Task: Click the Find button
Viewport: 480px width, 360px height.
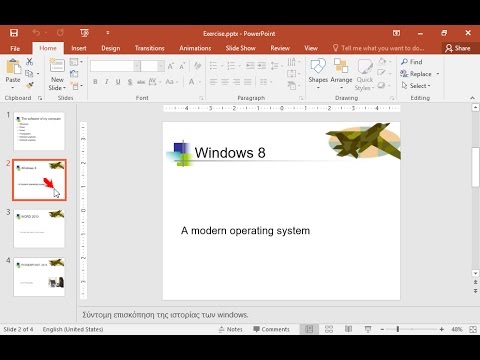Action: (412, 62)
